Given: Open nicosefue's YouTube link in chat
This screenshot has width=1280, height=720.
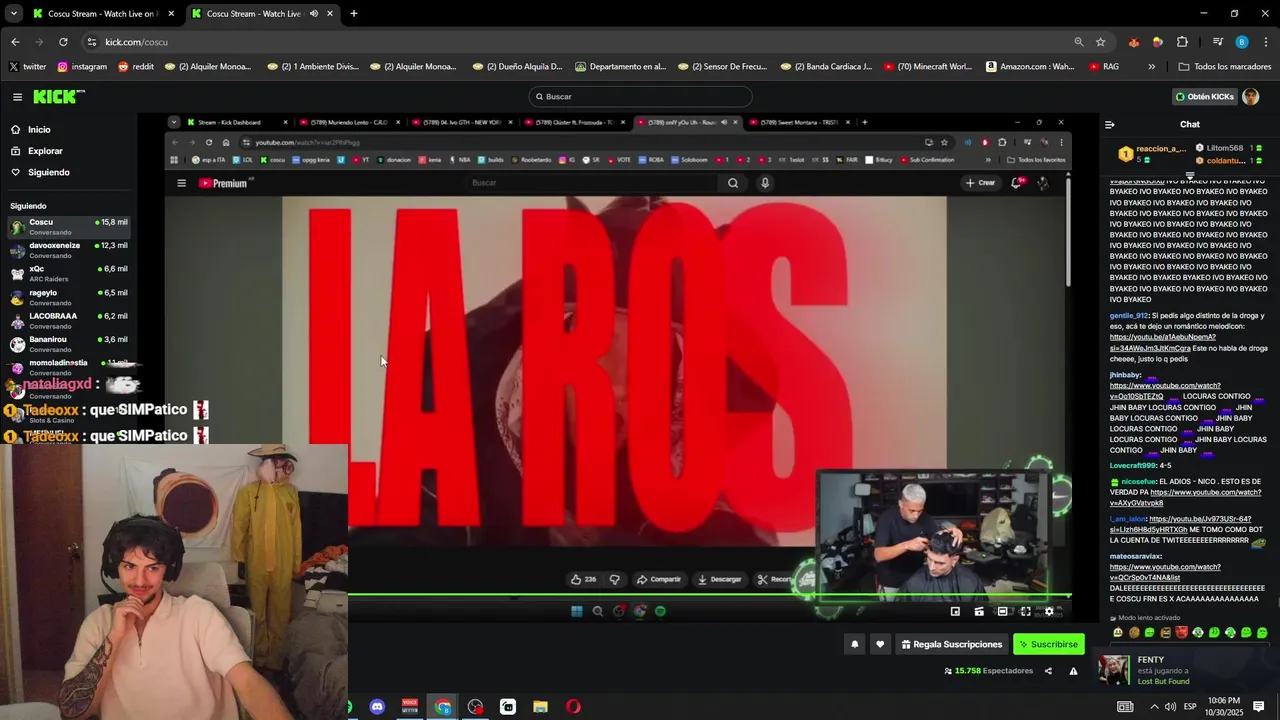Looking at the screenshot, I should pos(1185,497).
